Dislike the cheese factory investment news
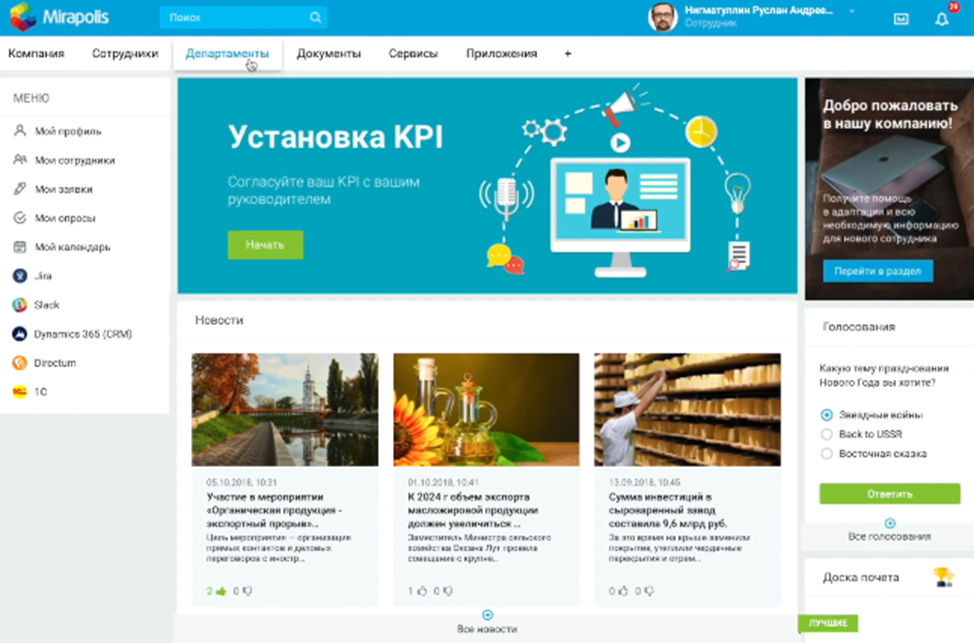 [x=649, y=591]
